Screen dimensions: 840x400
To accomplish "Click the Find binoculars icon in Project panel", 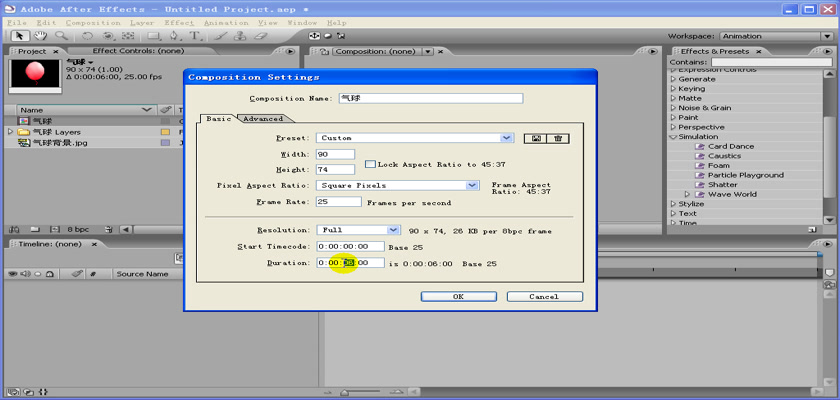I will pos(14,230).
